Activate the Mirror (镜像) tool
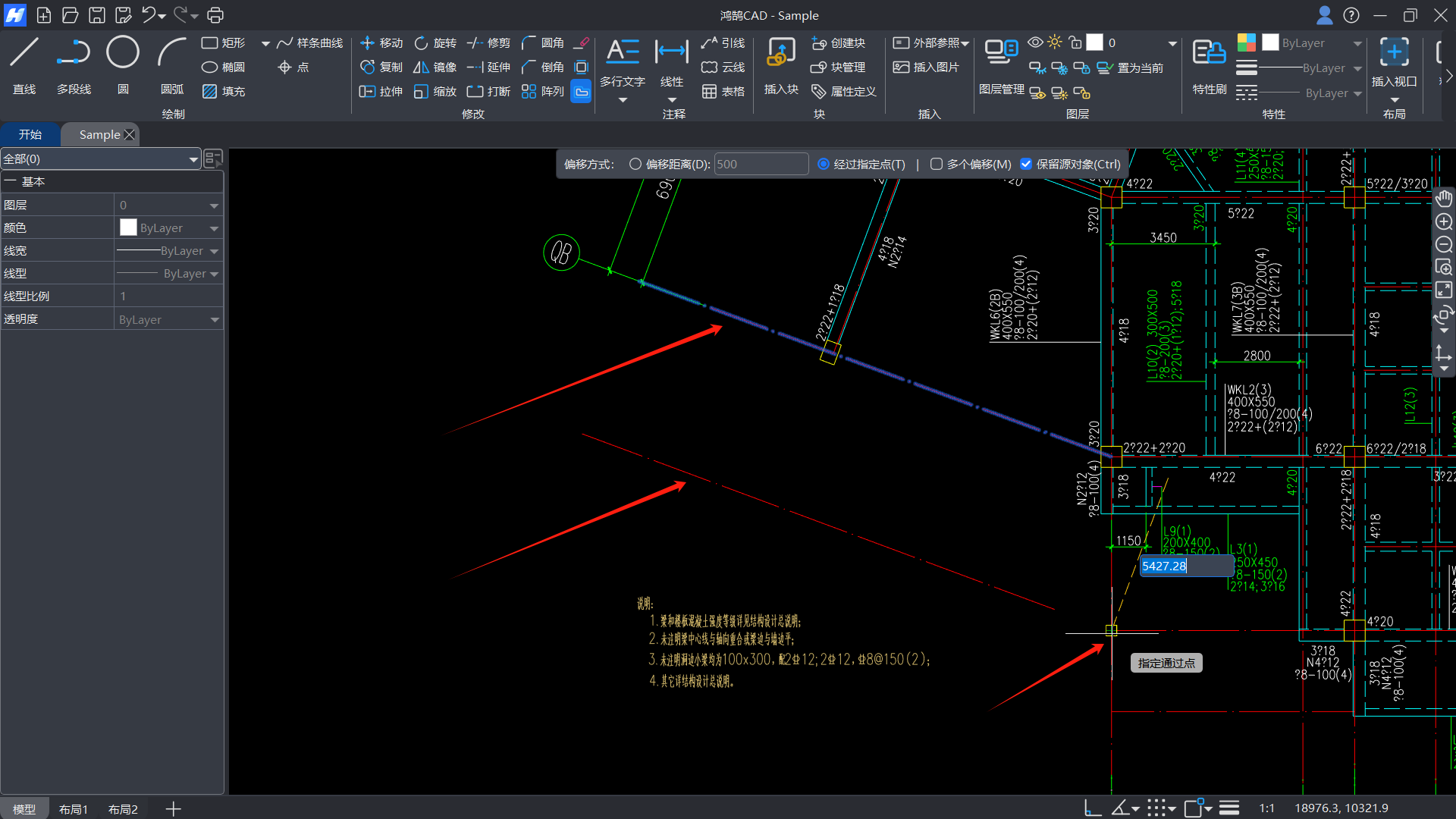This screenshot has width=1456, height=819. (435, 67)
